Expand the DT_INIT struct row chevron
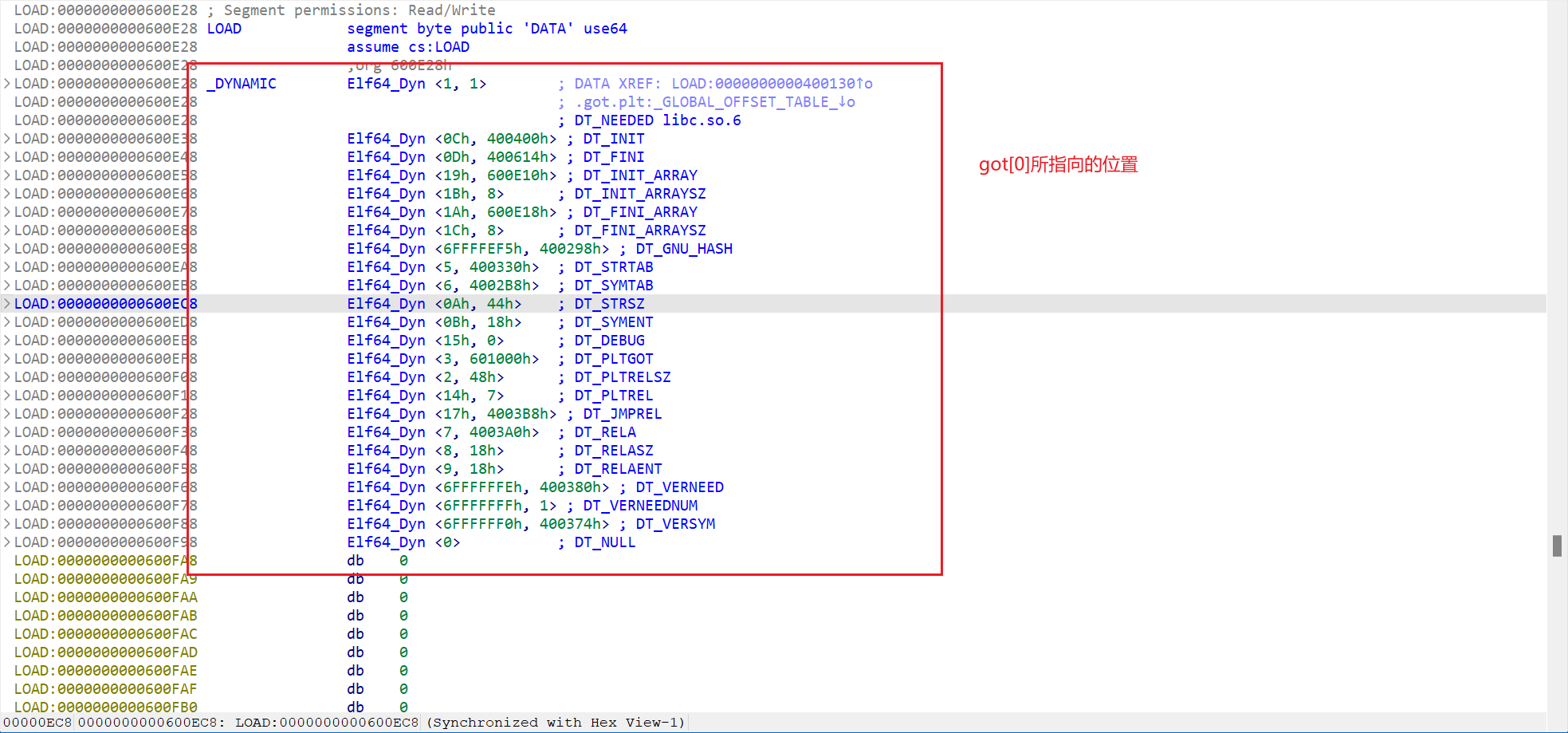Image resolution: width=1568 pixels, height=733 pixels. [x=7, y=139]
